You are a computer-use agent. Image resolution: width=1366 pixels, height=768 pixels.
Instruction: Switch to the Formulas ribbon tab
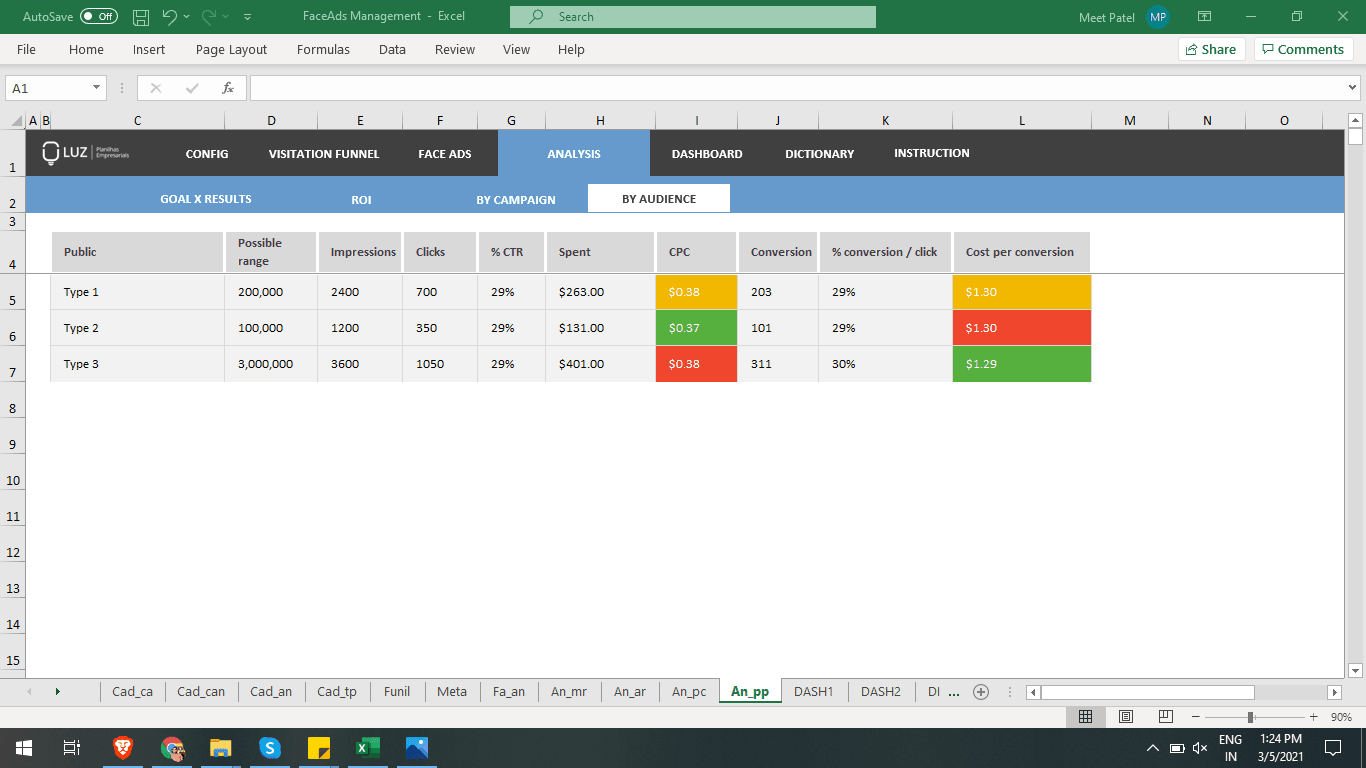pyautogui.click(x=323, y=49)
